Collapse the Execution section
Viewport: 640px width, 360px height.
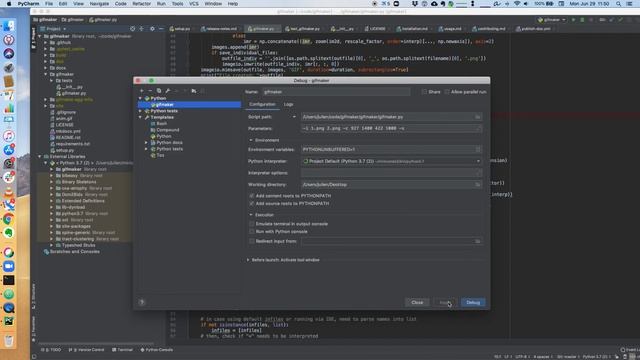pyautogui.click(x=251, y=215)
